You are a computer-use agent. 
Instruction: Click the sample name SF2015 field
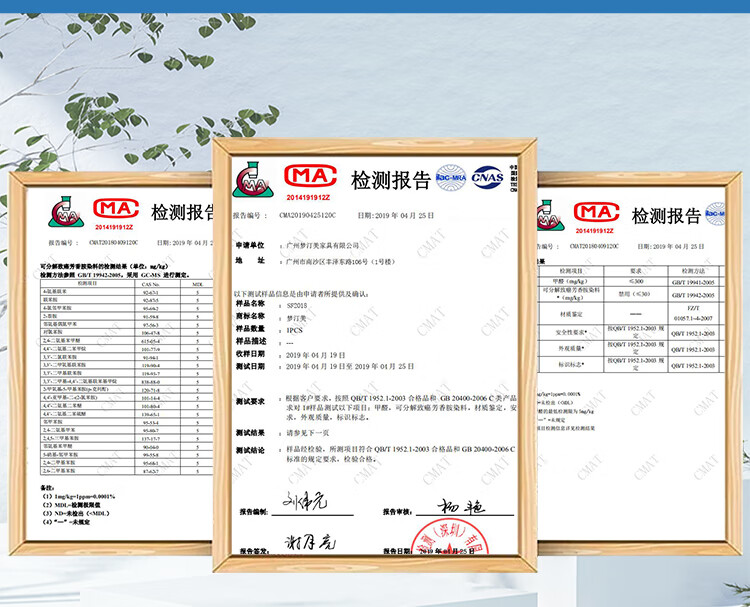(300, 303)
